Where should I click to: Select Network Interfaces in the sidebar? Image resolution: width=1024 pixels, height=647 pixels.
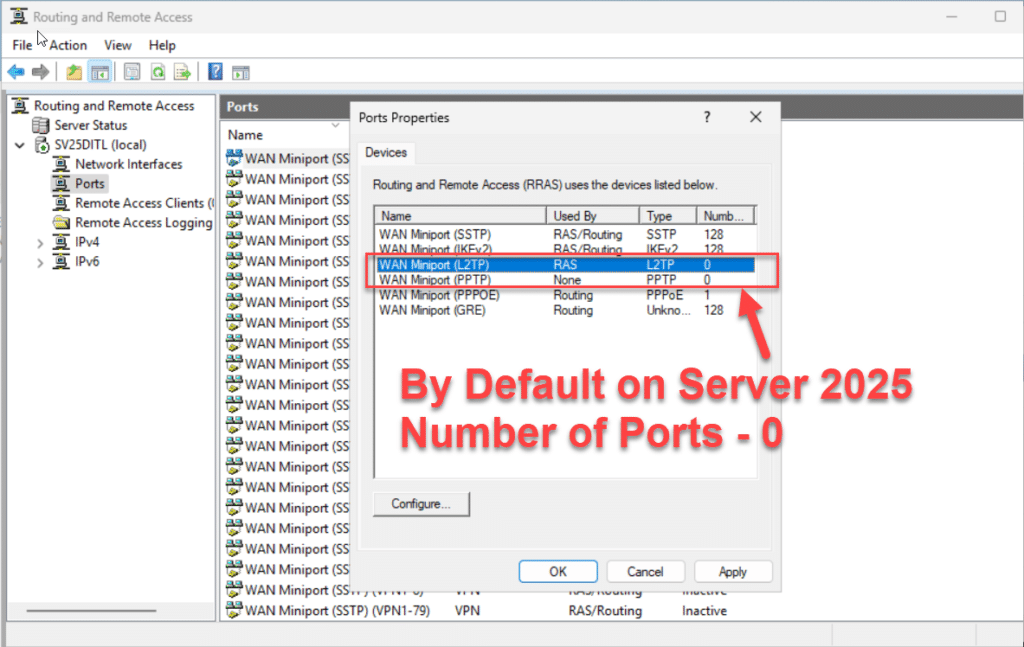pos(127,164)
